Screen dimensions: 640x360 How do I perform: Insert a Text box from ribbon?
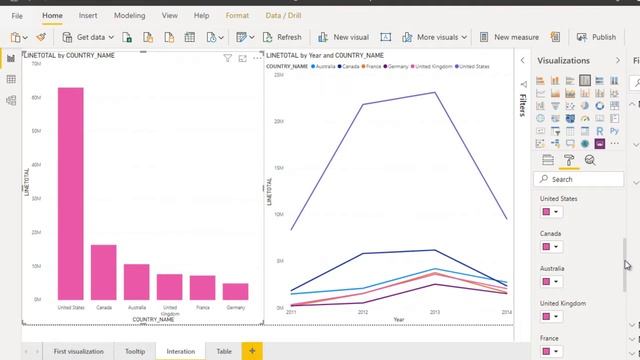tap(385, 37)
